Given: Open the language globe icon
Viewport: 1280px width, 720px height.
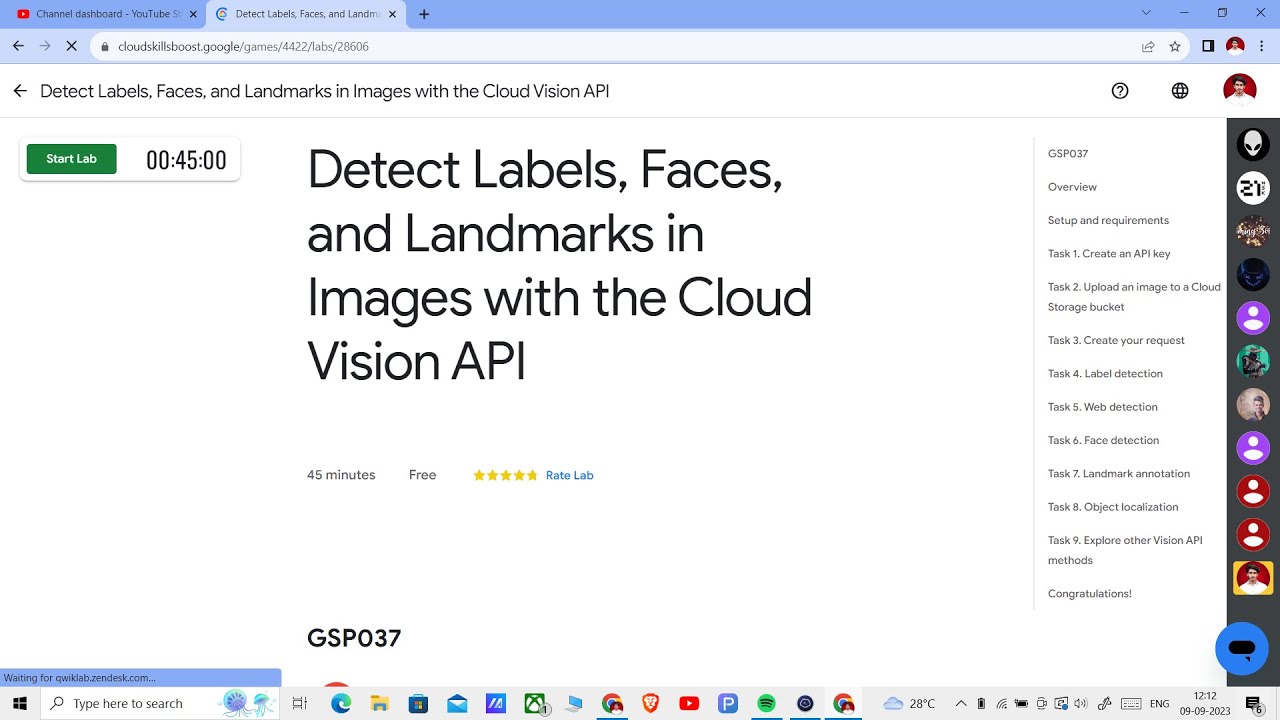Looking at the screenshot, I should [1180, 91].
